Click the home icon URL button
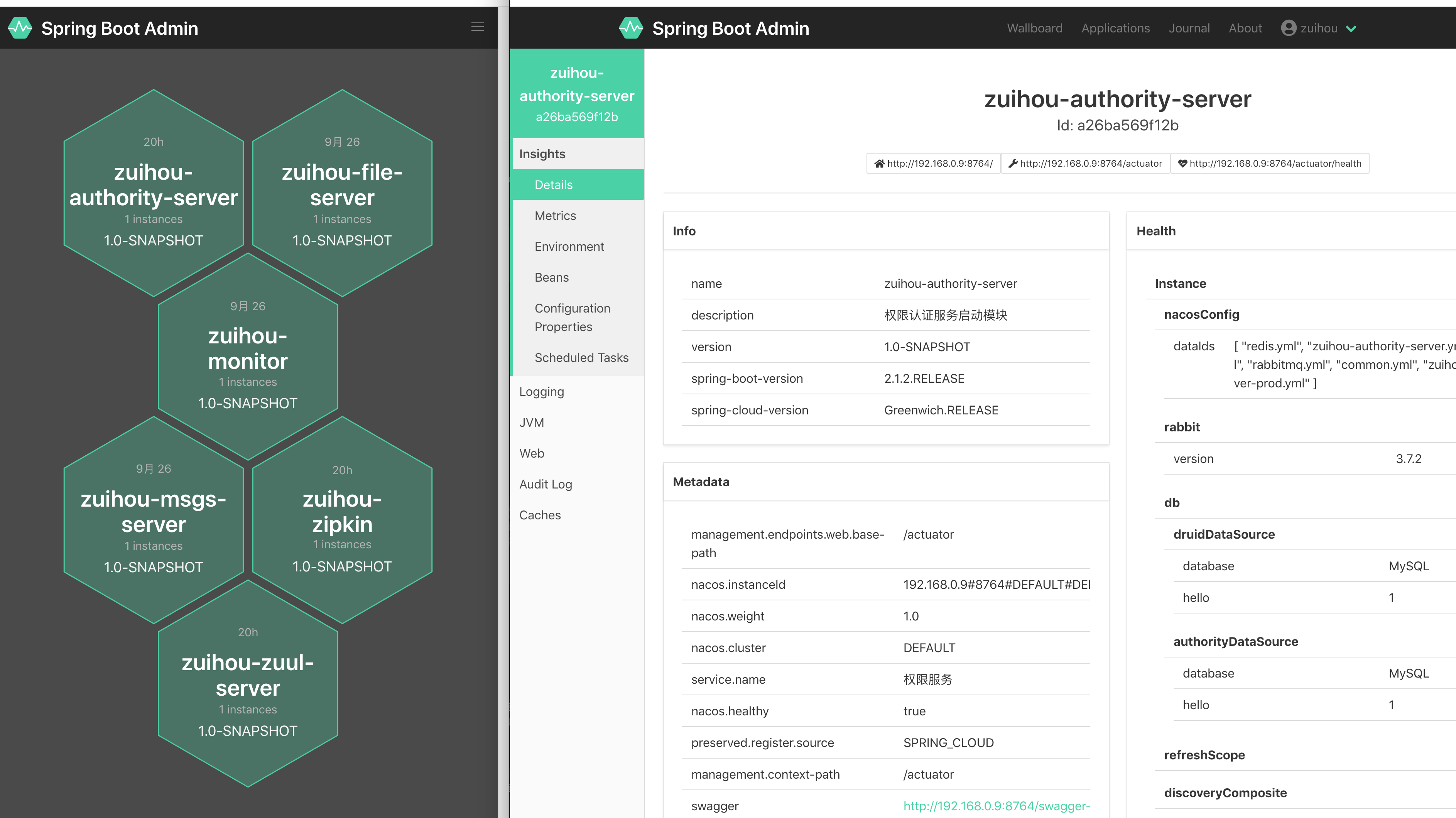This screenshot has height=818, width=1456. click(x=933, y=163)
